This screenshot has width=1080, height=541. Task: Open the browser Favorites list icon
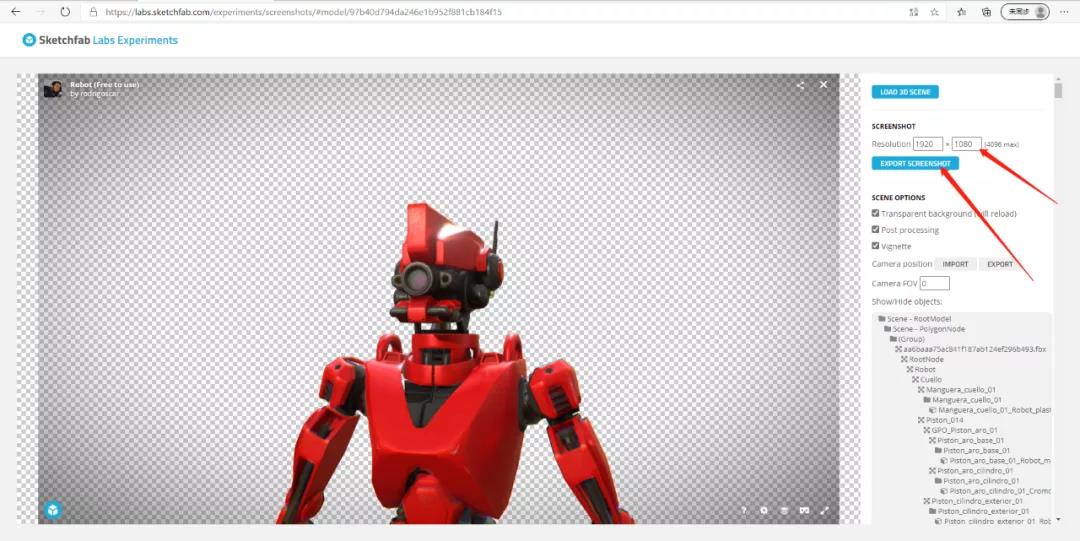click(962, 12)
